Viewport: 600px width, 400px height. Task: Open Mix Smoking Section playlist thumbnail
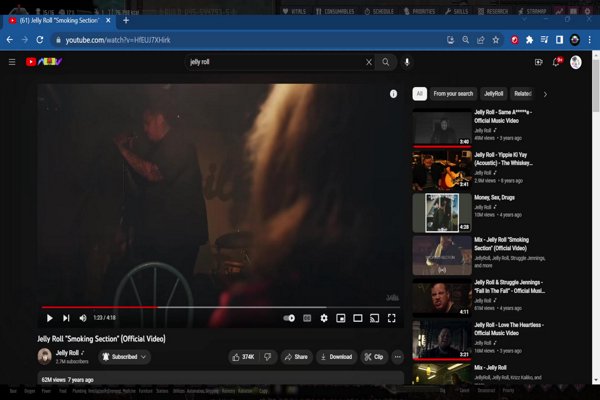(442, 255)
